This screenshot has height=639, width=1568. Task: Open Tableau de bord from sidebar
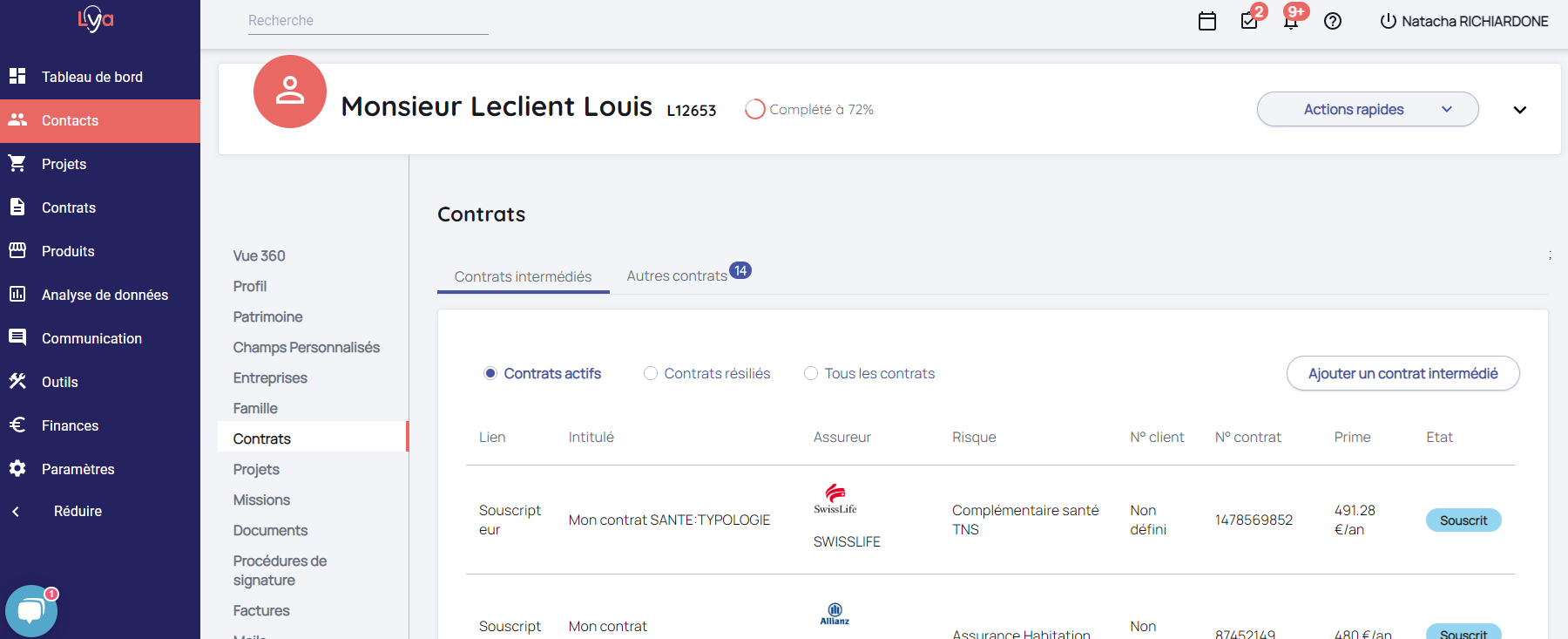[x=91, y=77]
